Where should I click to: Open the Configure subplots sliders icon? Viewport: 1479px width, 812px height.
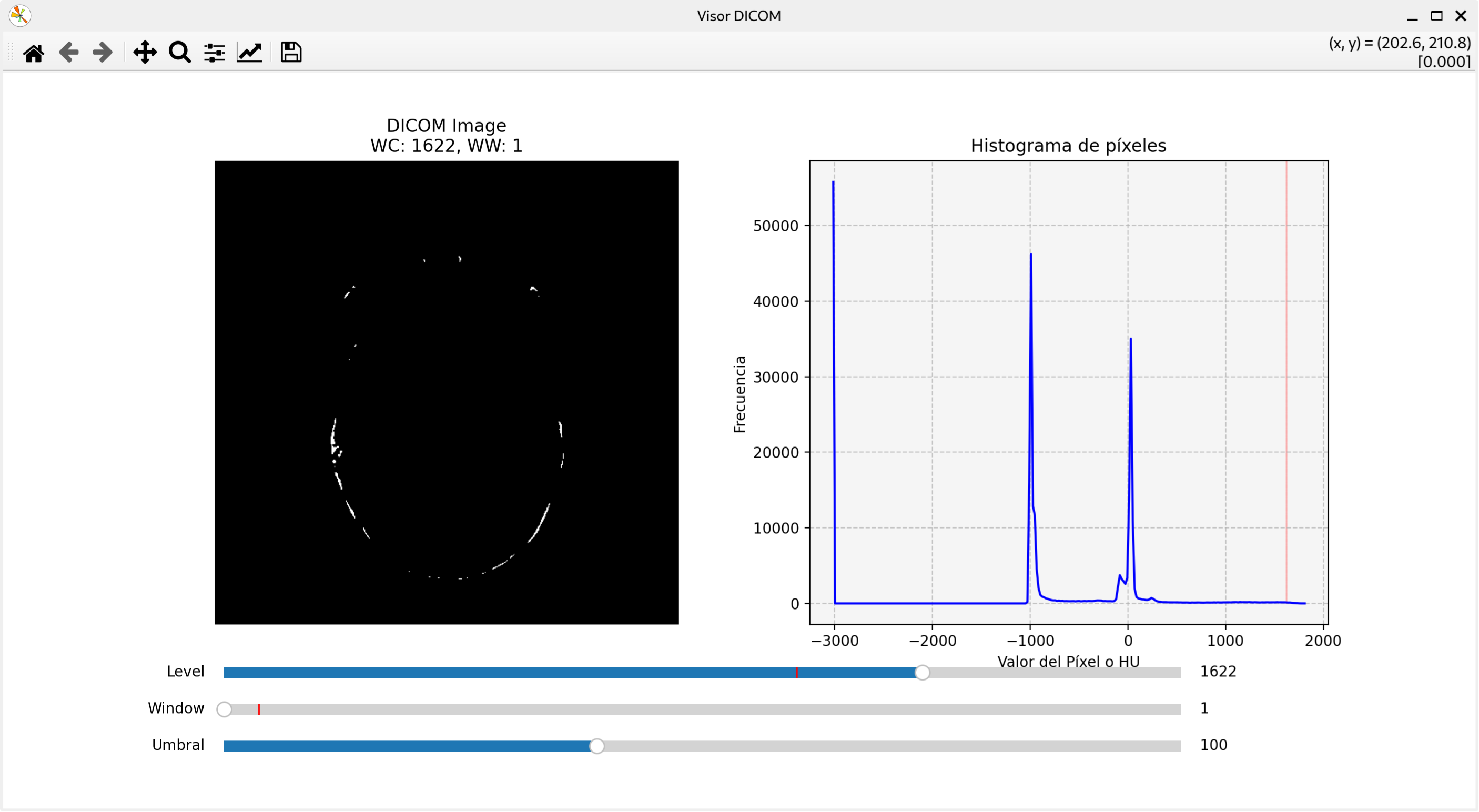tap(214, 53)
